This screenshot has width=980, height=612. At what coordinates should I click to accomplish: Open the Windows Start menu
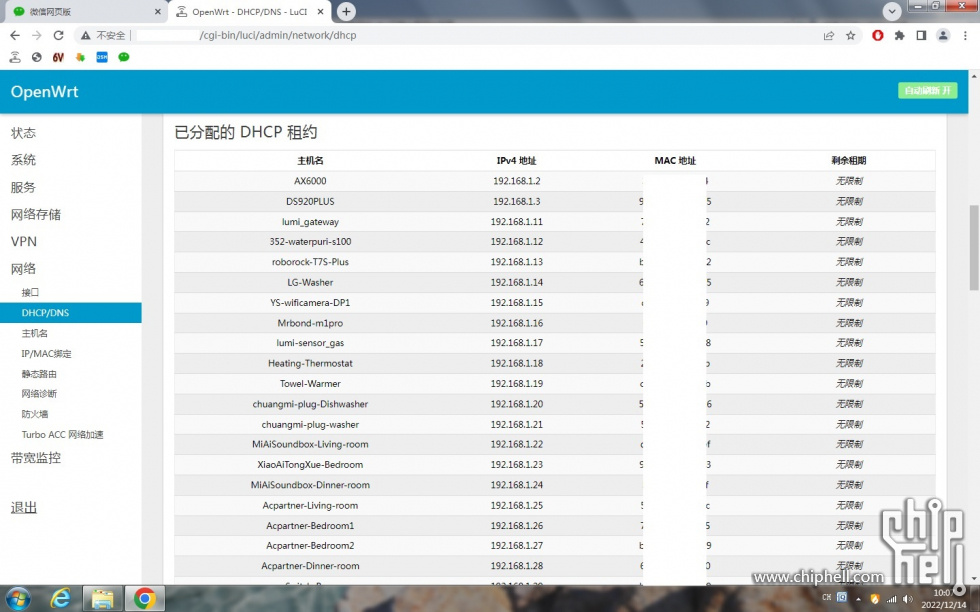click(x=18, y=598)
